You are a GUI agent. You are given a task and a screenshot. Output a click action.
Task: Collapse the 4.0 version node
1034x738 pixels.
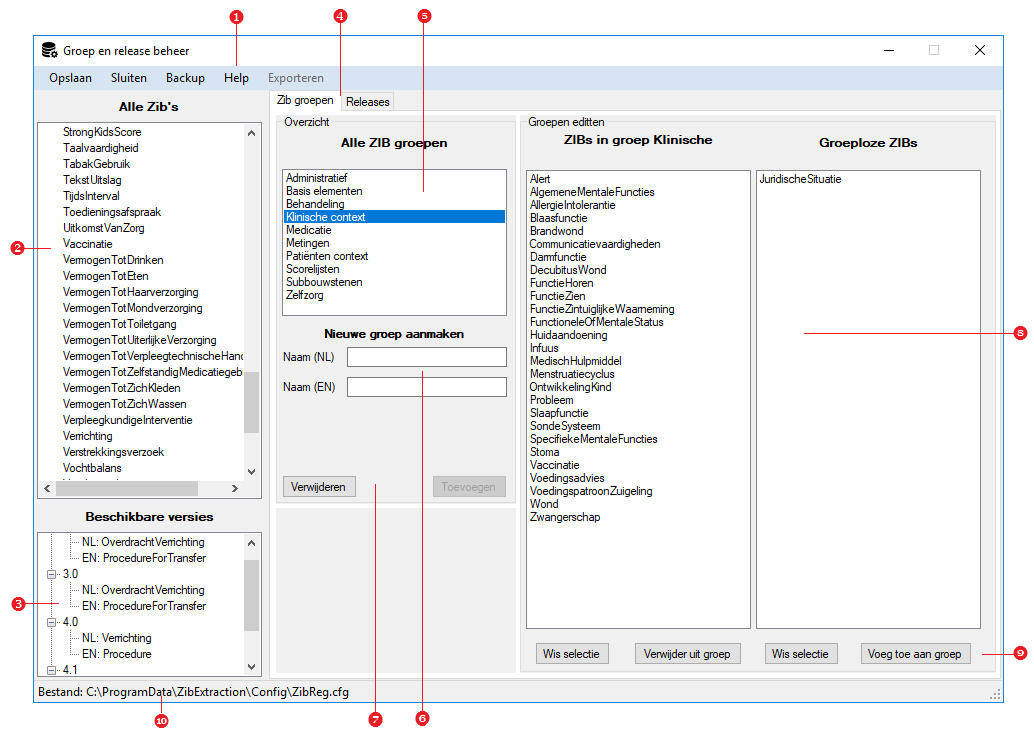click(x=51, y=622)
